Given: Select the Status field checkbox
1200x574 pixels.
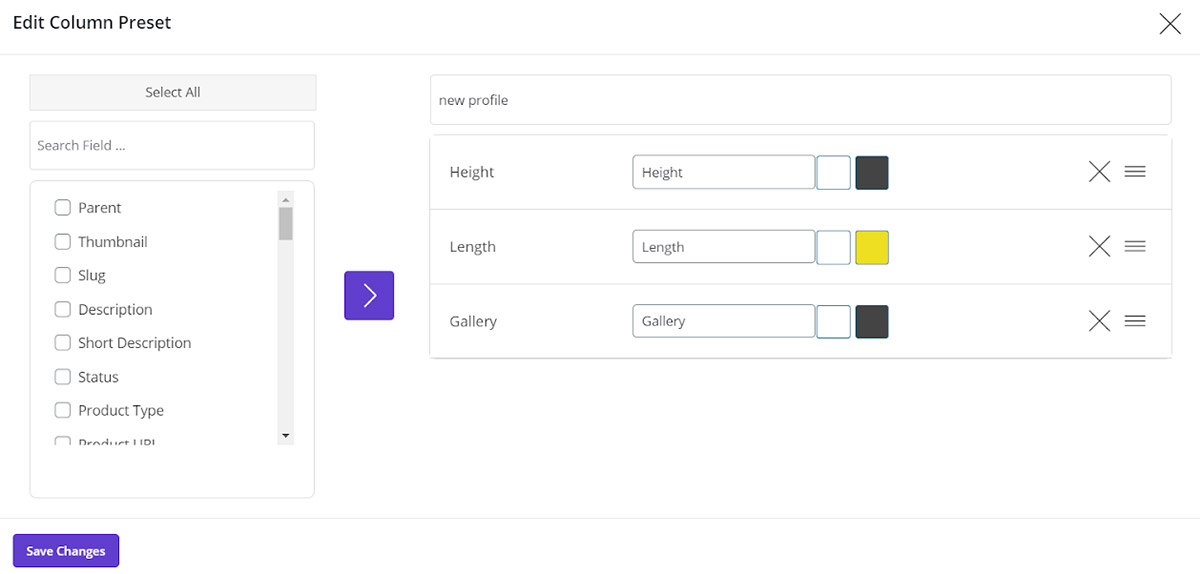Looking at the screenshot, I should pos(63,377).
